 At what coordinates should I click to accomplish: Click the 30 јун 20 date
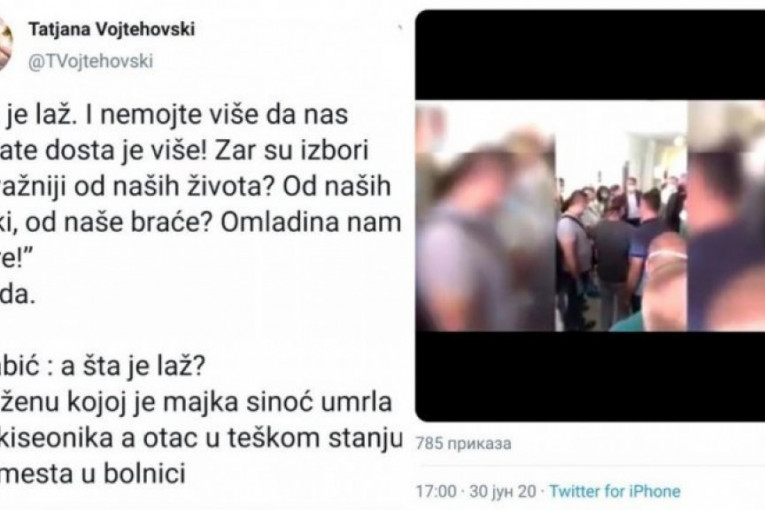[x=503, y=491]
